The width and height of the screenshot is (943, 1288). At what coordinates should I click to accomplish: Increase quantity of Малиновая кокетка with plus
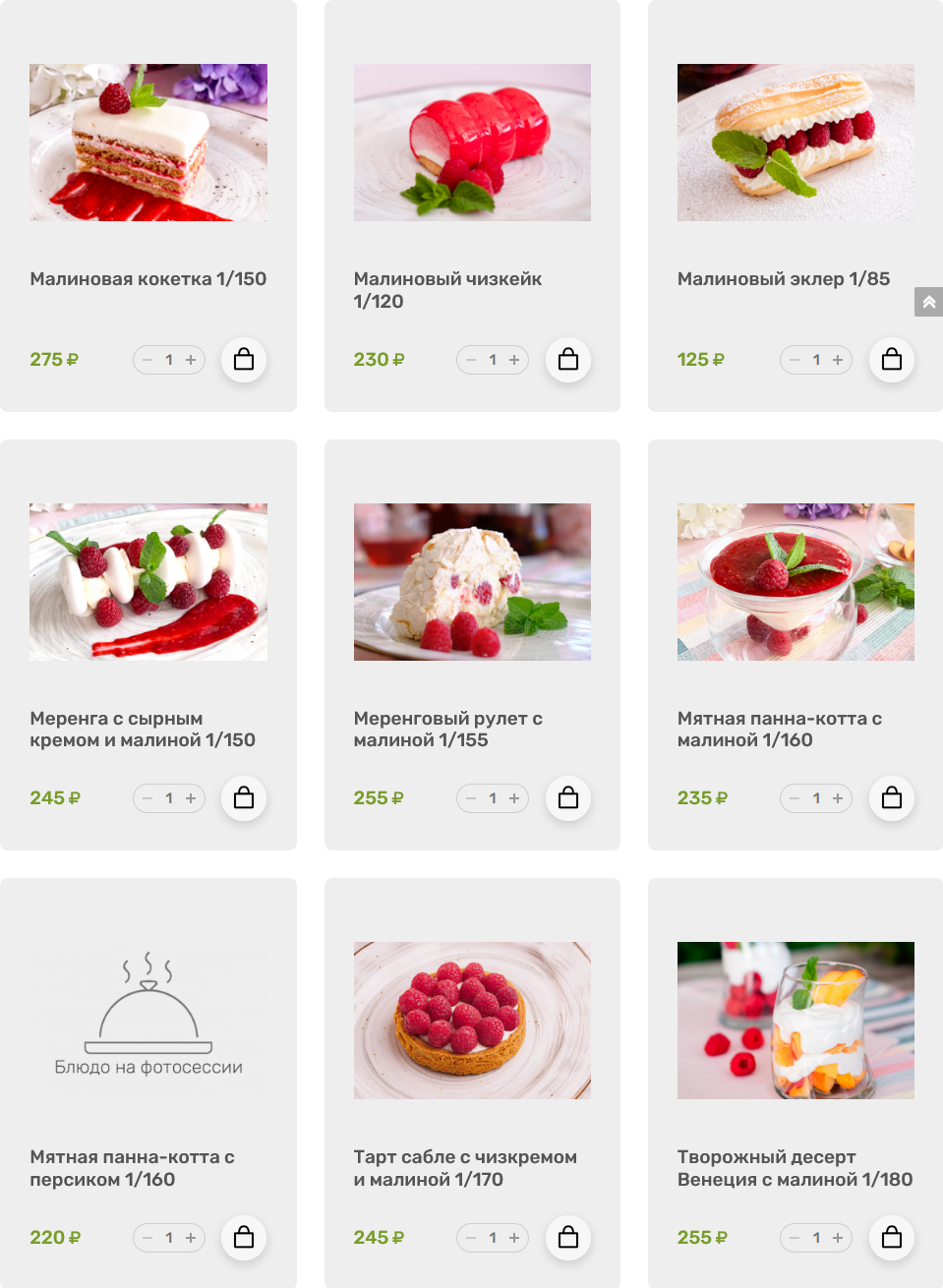191,360
